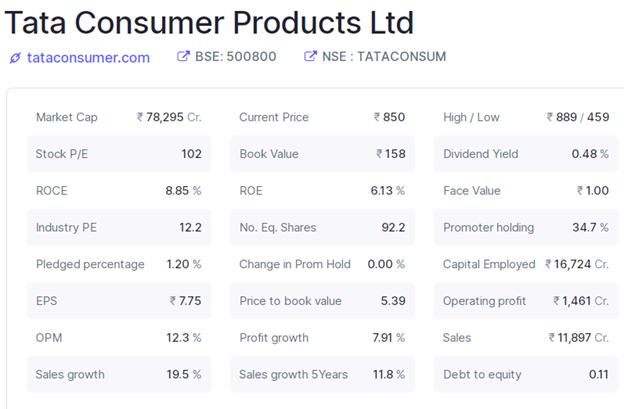Click the High / Low row

click(525, 117)
